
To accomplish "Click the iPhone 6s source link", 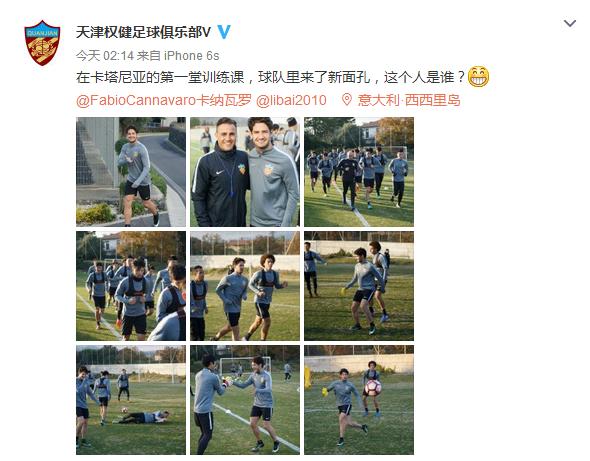I will [192, 56].
